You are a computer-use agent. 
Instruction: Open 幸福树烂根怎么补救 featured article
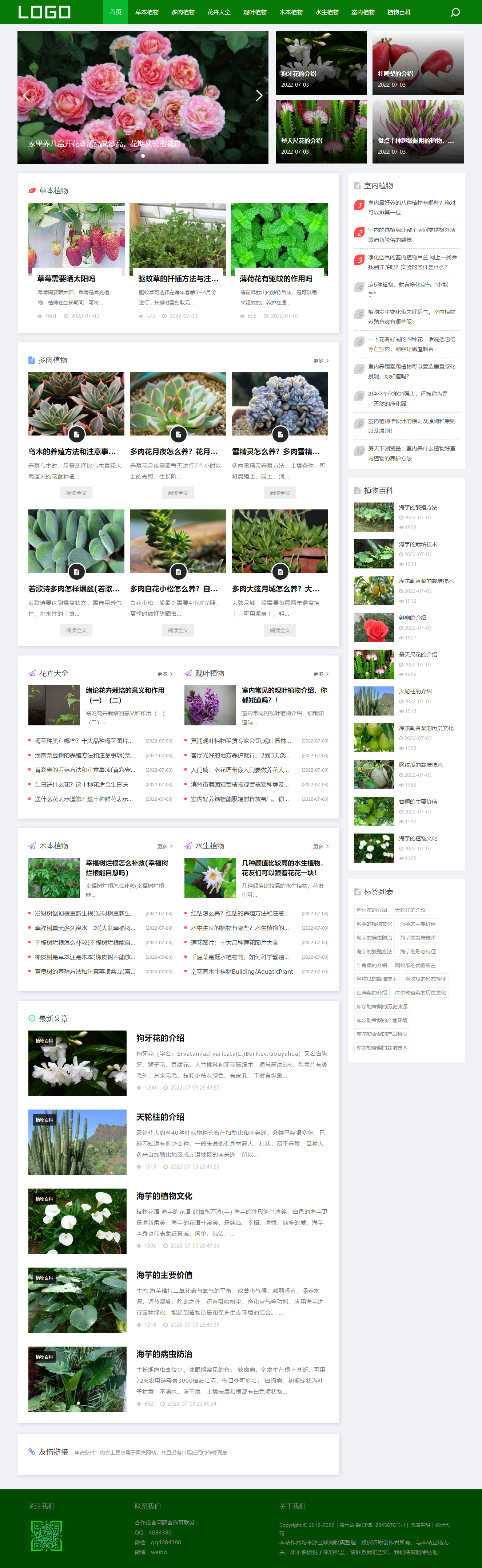pos(127,868)
